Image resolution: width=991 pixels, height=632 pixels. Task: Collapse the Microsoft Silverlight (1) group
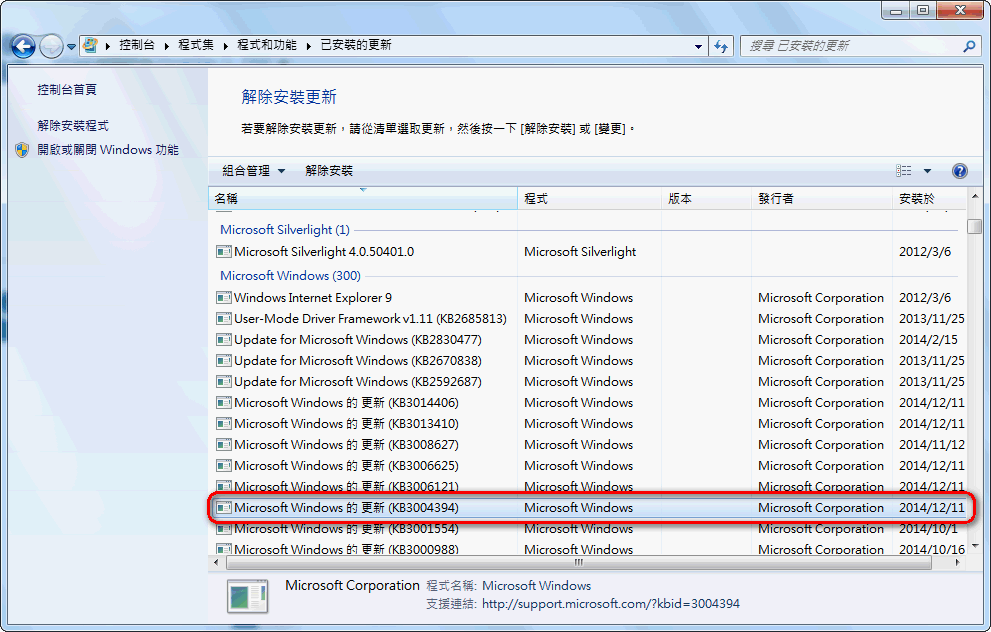(284, 230)
